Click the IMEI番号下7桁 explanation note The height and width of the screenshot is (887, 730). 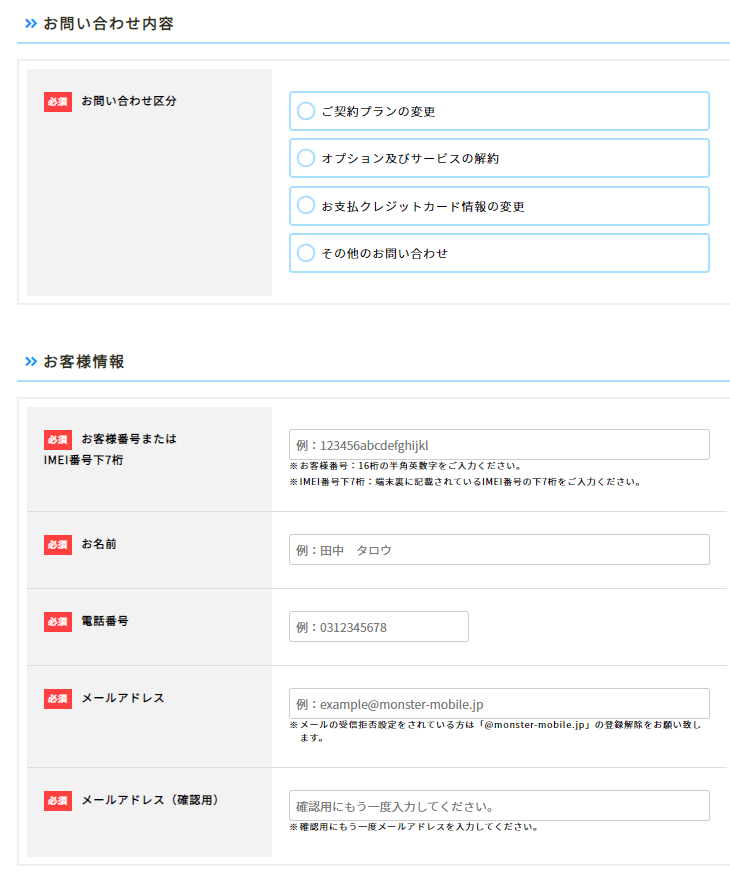(464, 481)
